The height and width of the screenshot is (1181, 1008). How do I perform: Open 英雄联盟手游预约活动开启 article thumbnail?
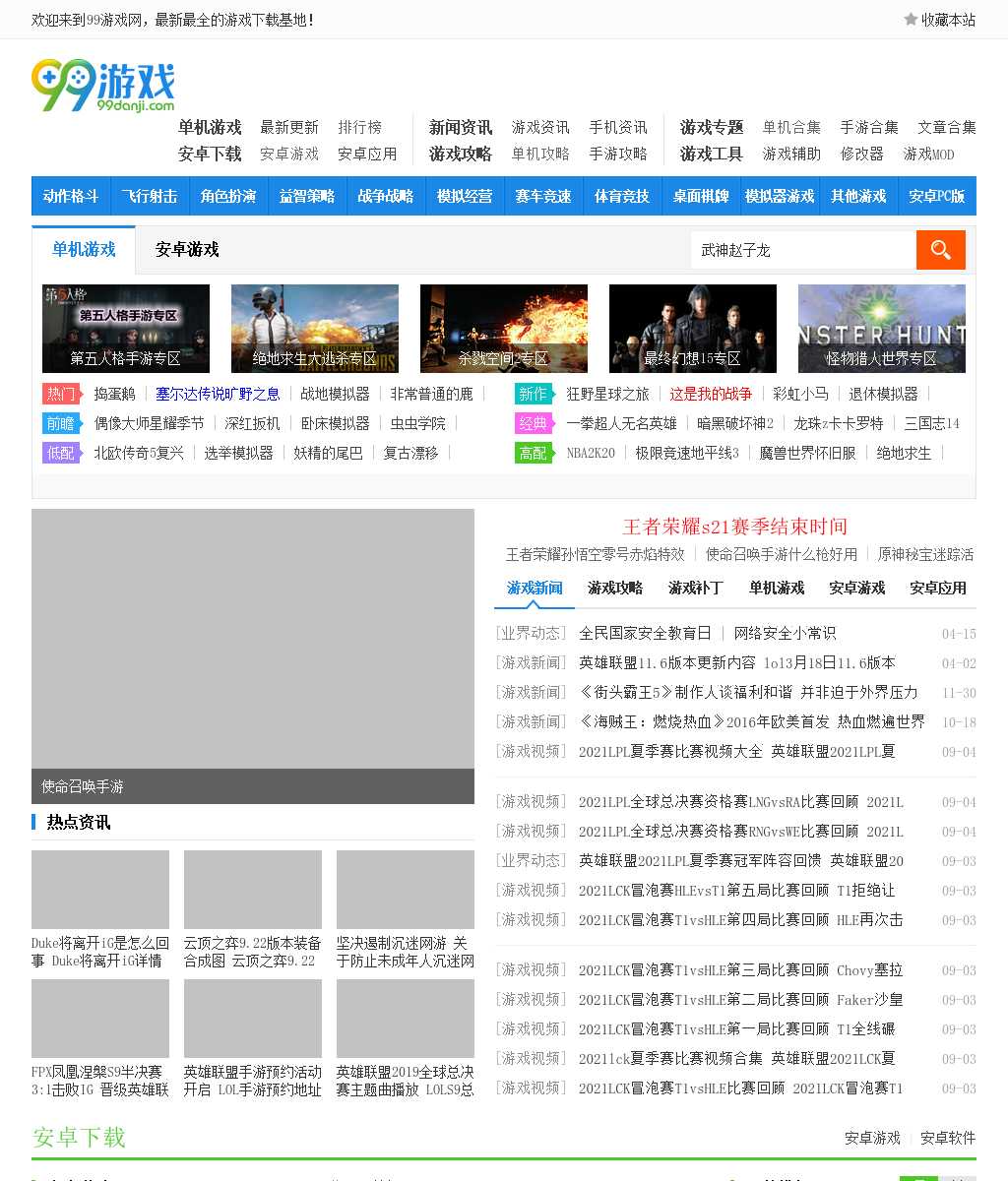[253, 1018]
